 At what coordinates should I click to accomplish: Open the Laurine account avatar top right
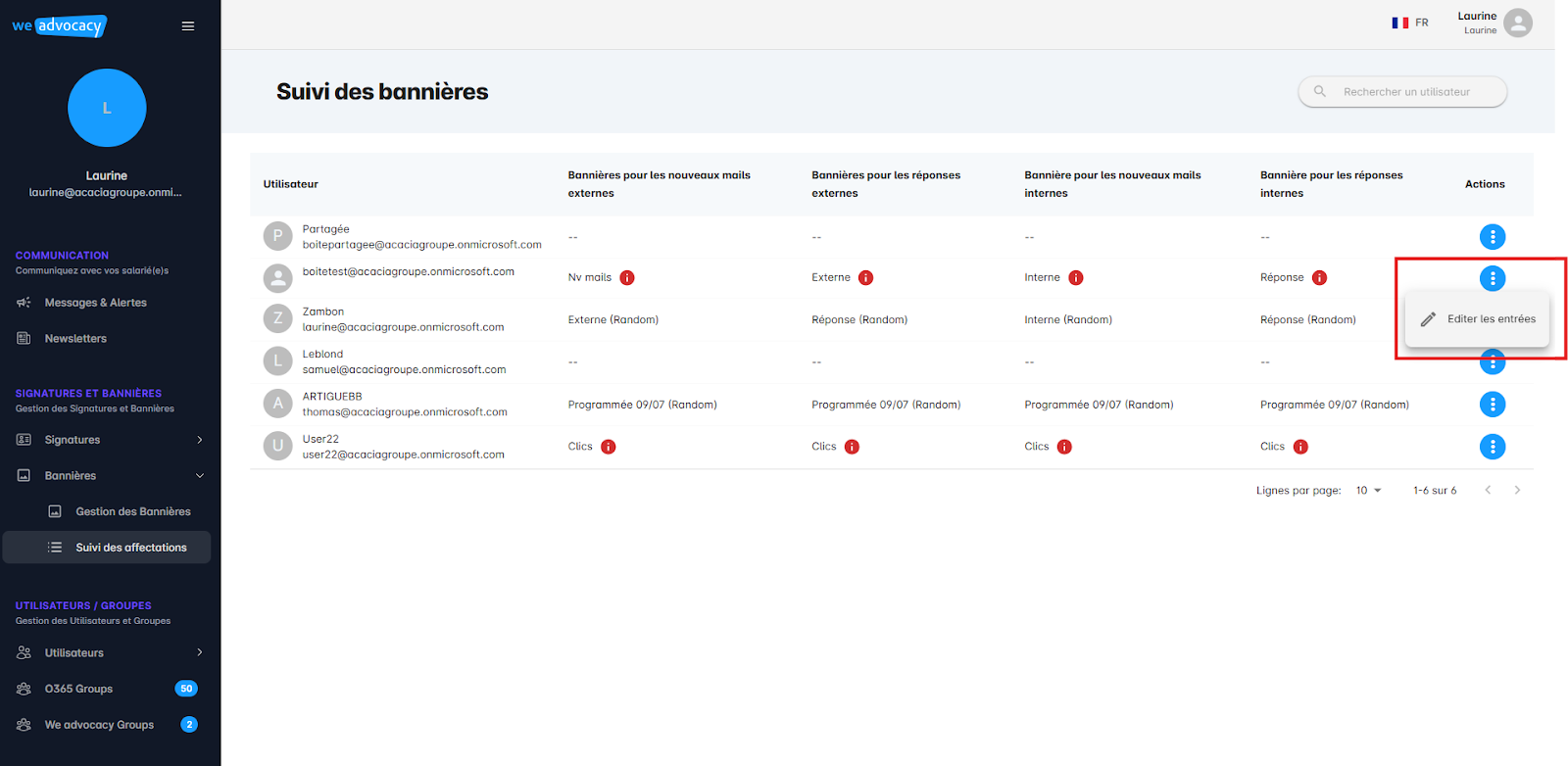point(1518,23)
